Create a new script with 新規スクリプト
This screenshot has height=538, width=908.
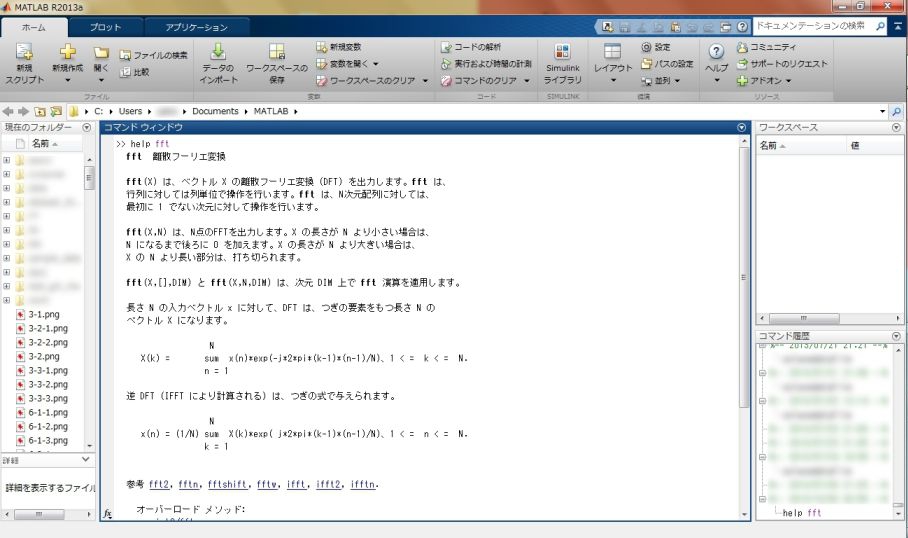24,64
